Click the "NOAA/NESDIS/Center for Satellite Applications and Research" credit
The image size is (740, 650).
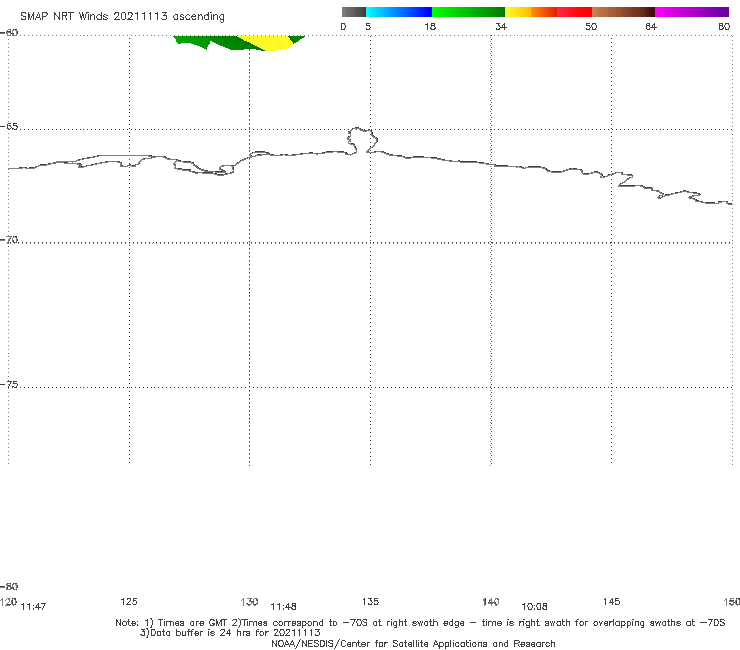[x=413, y=643]
